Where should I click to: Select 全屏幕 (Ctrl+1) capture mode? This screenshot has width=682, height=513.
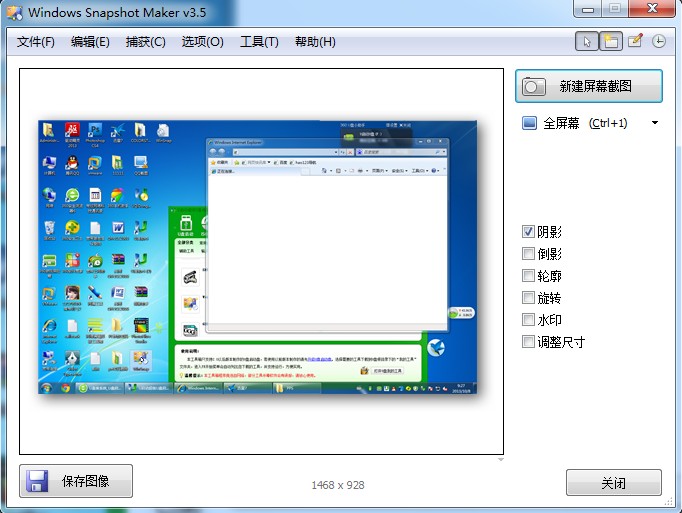[x=585, y=123]
